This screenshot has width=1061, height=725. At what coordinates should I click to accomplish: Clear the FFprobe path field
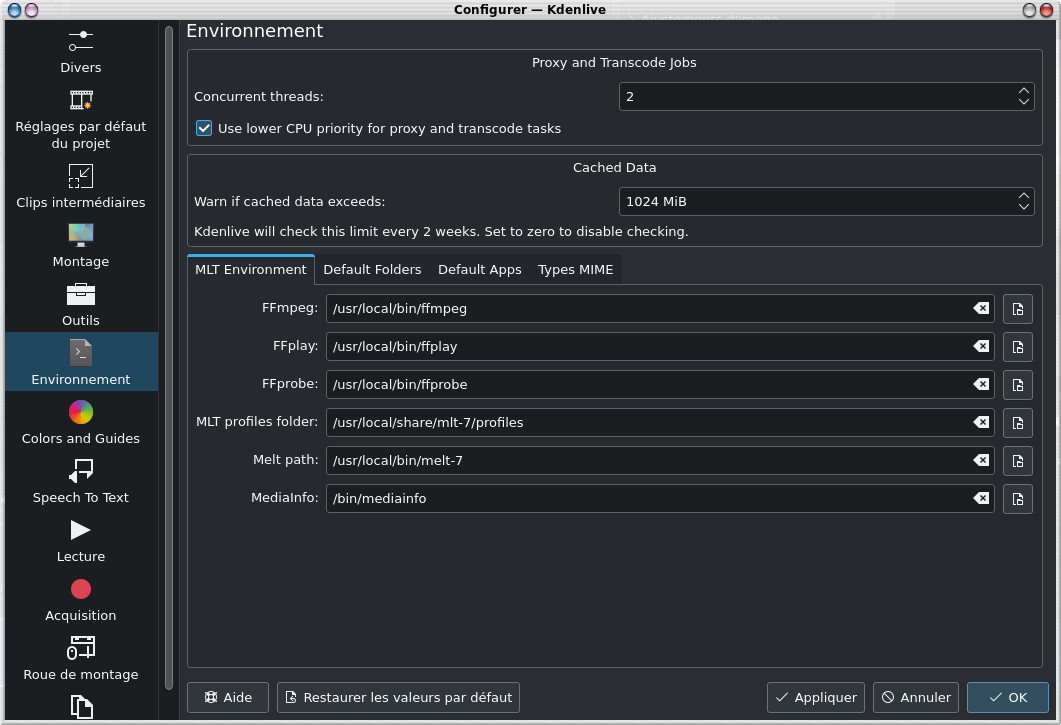[x=981, y=385]
